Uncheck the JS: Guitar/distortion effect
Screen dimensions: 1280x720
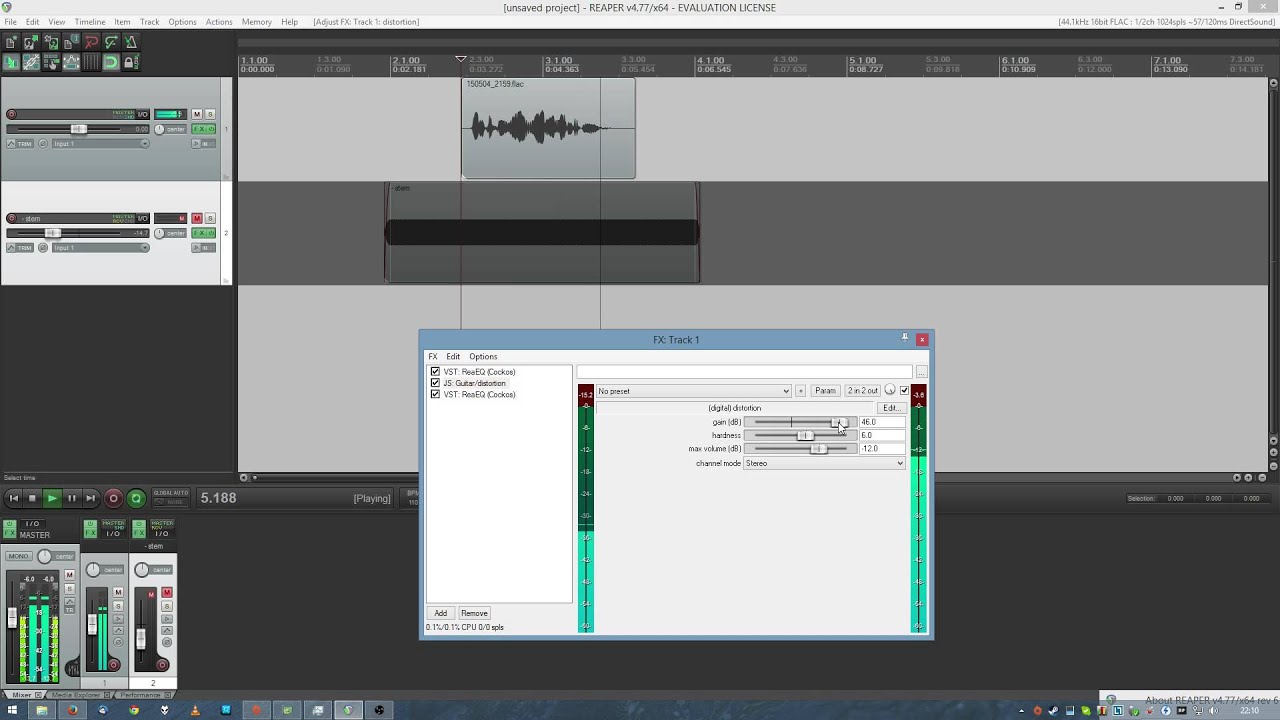point(435,383)
